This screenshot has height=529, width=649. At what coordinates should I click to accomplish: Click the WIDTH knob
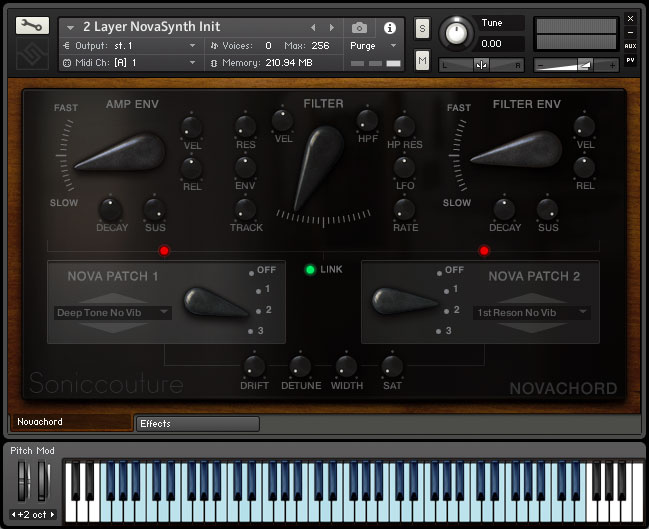[346, 367]
